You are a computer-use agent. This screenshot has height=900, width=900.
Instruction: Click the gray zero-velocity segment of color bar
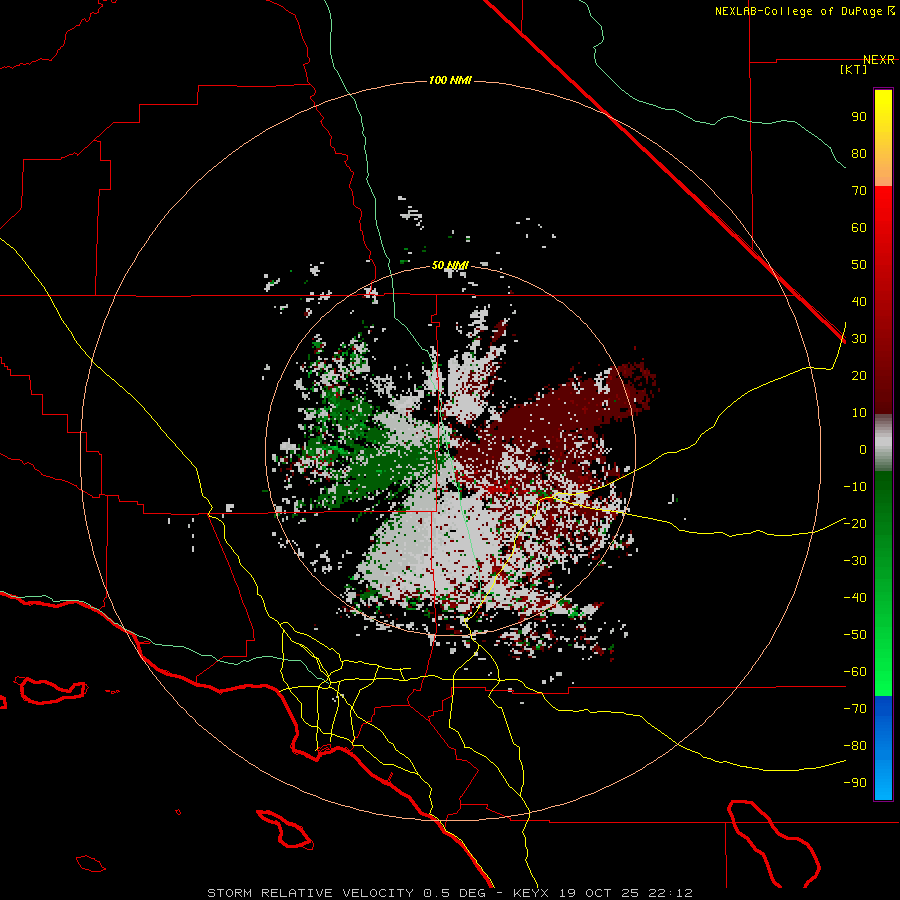pyautogui.click(x=883, y=443)
